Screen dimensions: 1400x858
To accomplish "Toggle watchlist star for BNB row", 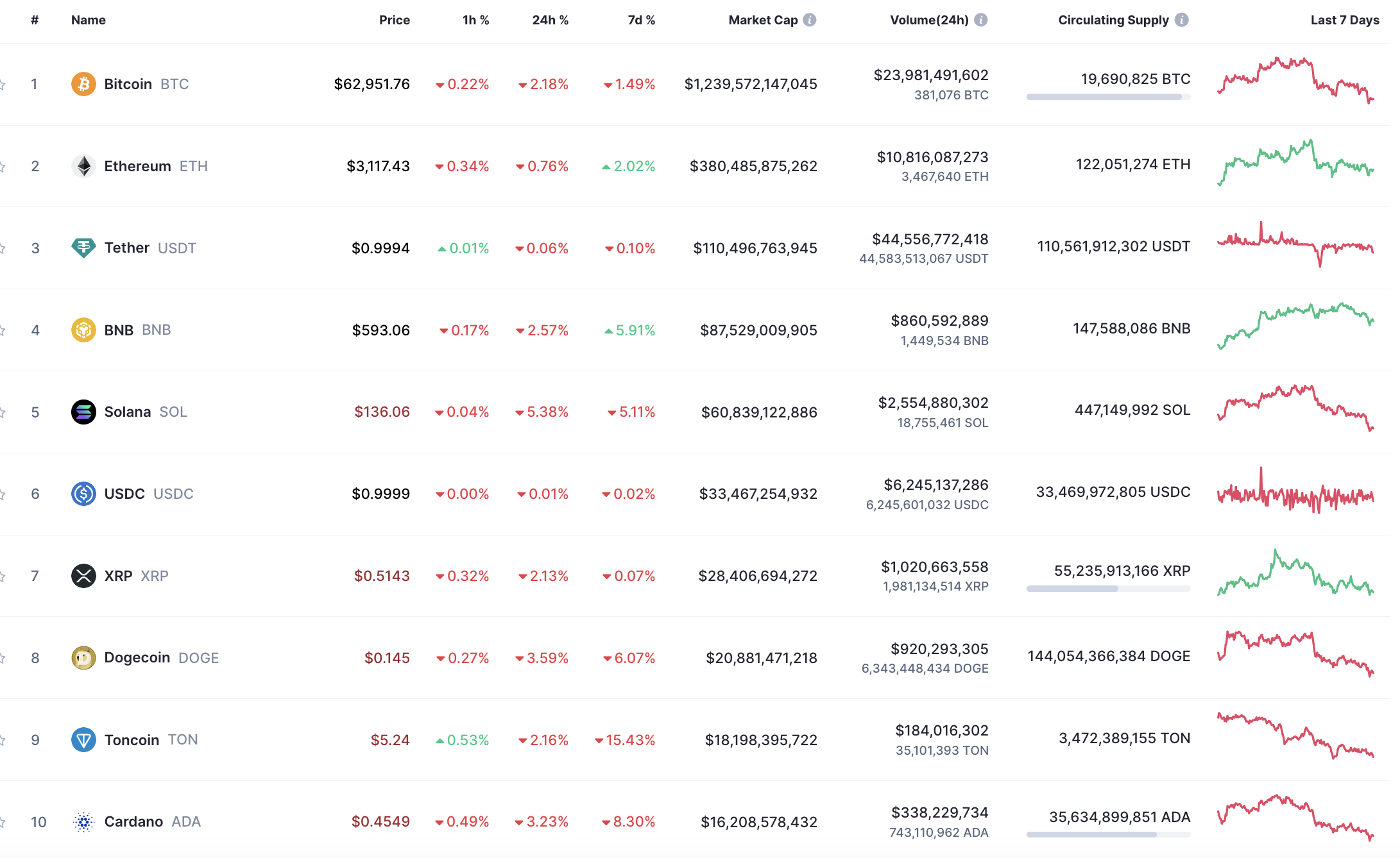I will coord(2,330).
